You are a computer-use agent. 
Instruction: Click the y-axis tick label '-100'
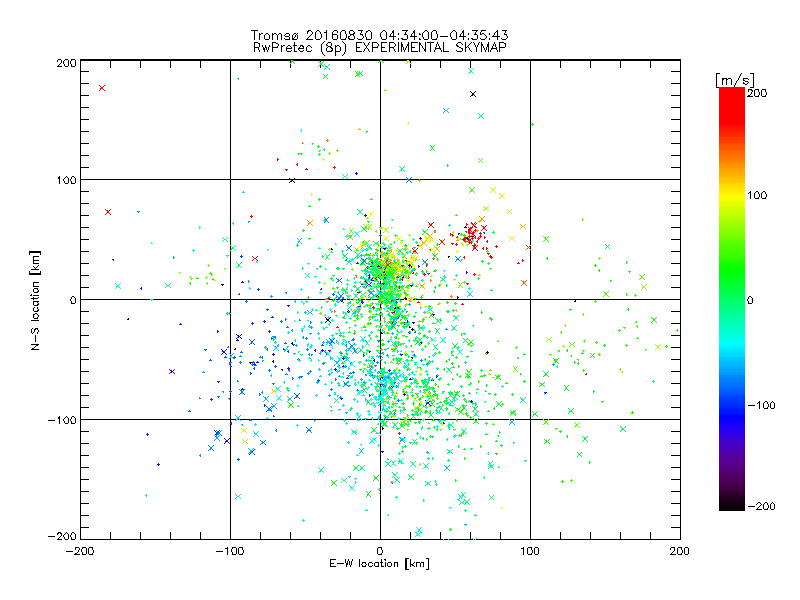[x=62, y=420]
